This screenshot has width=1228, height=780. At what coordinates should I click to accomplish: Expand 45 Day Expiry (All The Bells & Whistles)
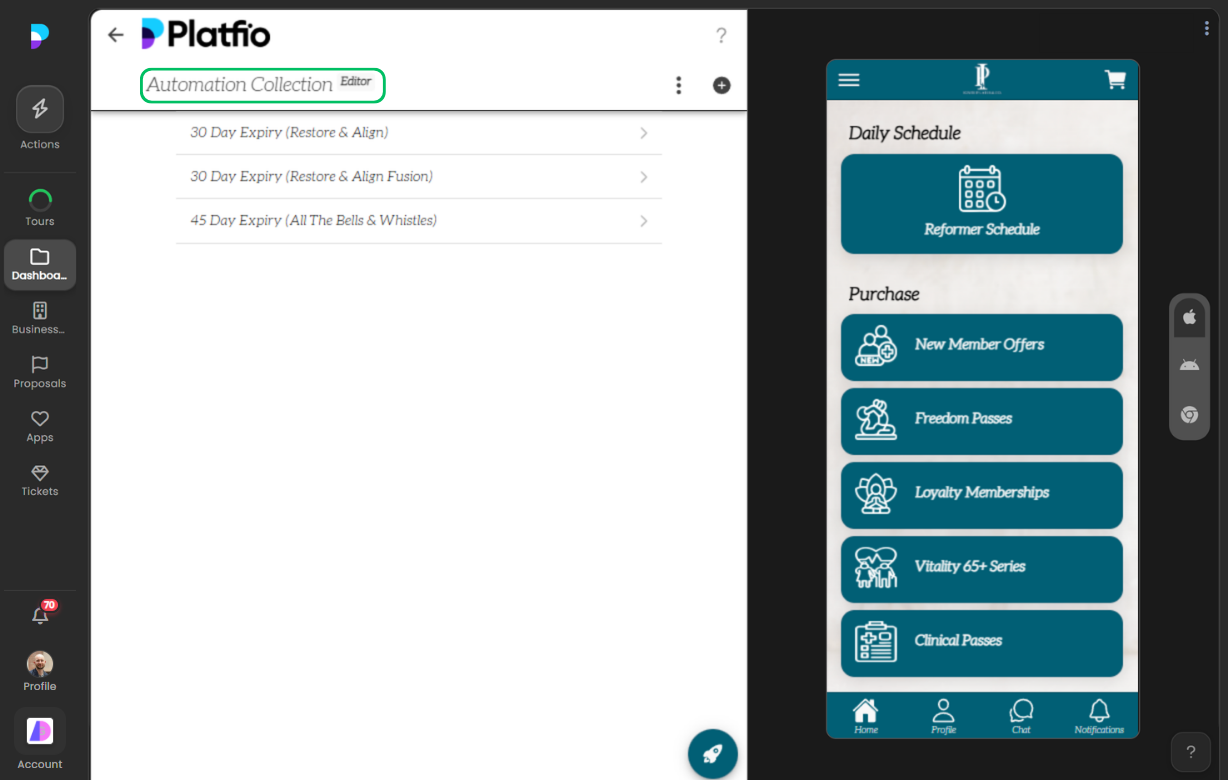pyautogui.click(x=643, y=221)
